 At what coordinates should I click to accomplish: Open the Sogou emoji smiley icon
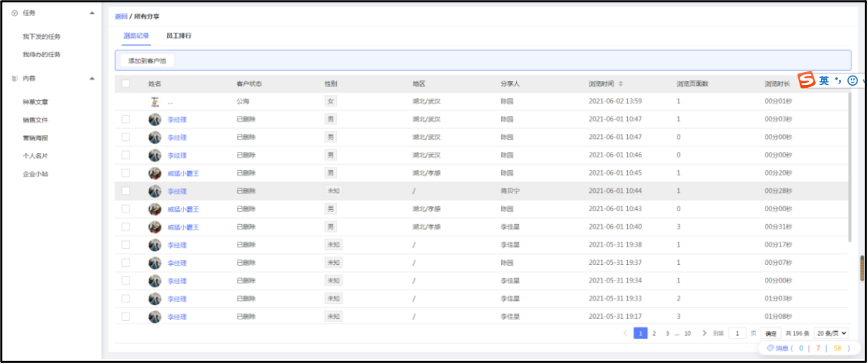point(852,81)
